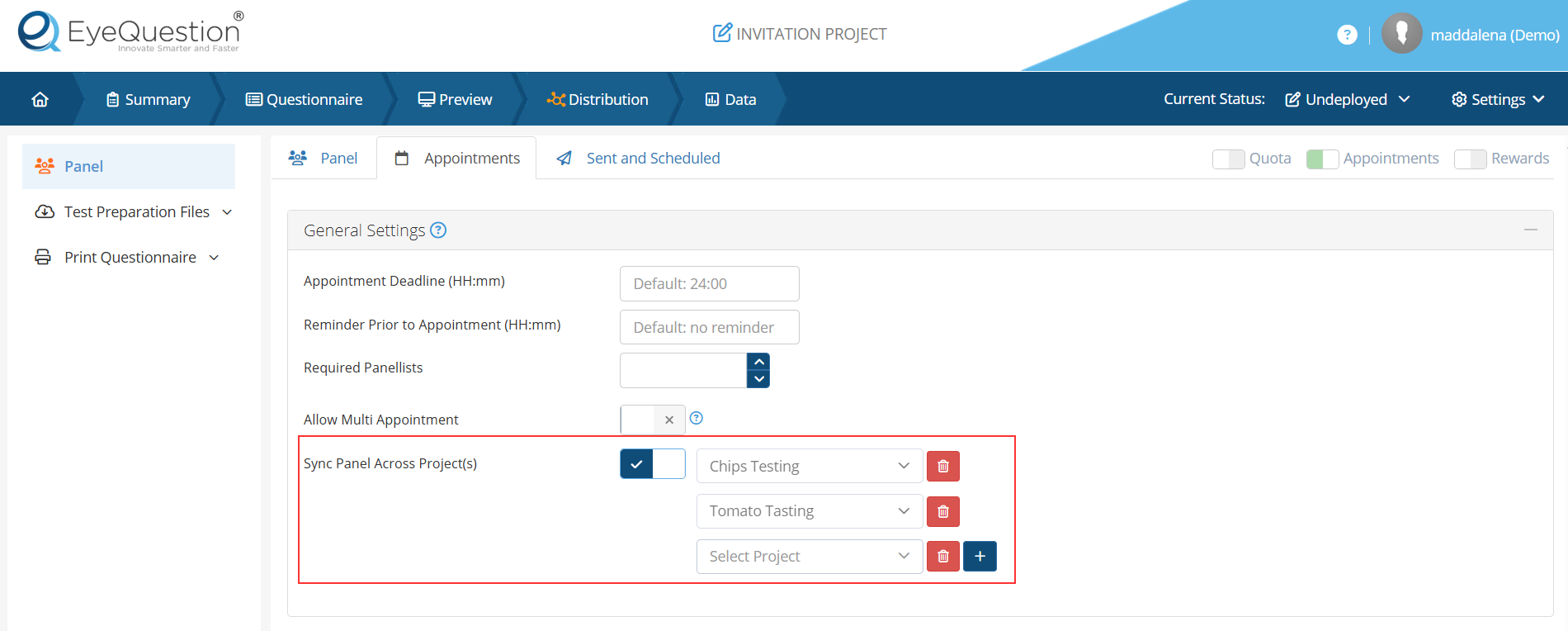This screenshot has width=1568, height=631.
Task: Open the Undeployed status dropdown
Action: [1347, 99]
